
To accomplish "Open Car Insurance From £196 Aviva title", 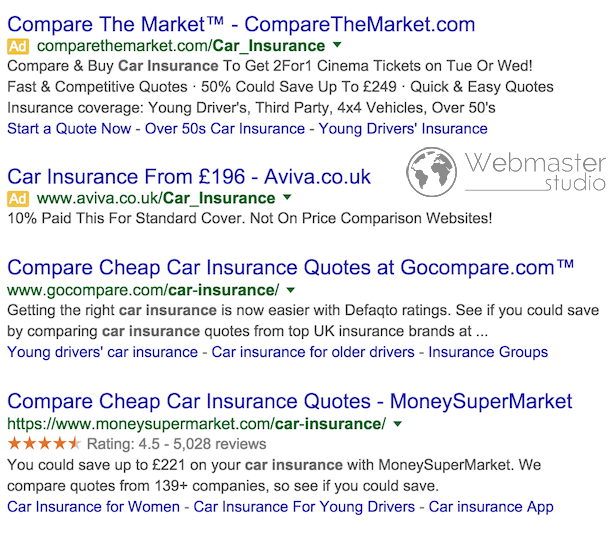I will [x=189, y=177].
